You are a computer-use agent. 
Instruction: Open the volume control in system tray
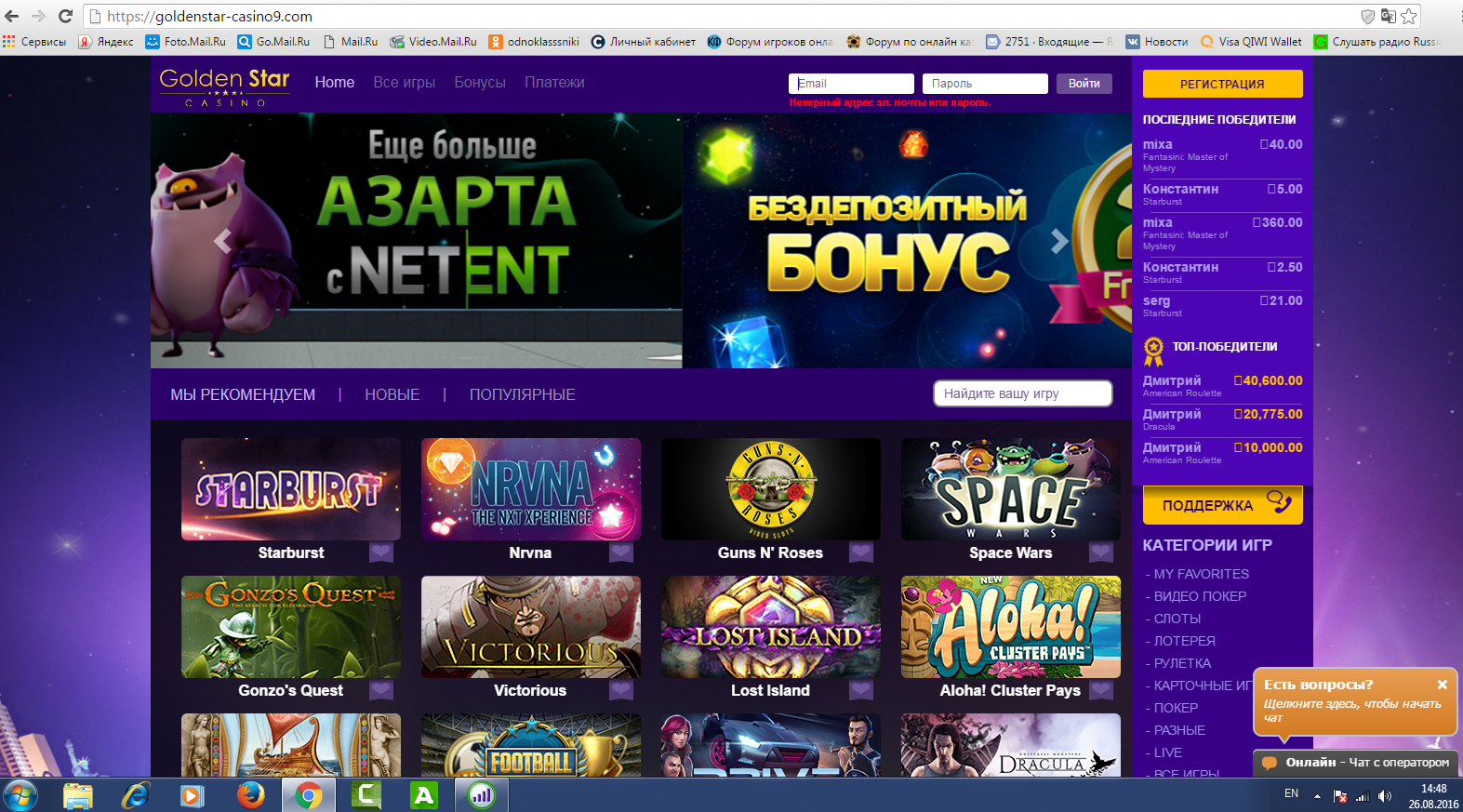(x=1385, y=796)
